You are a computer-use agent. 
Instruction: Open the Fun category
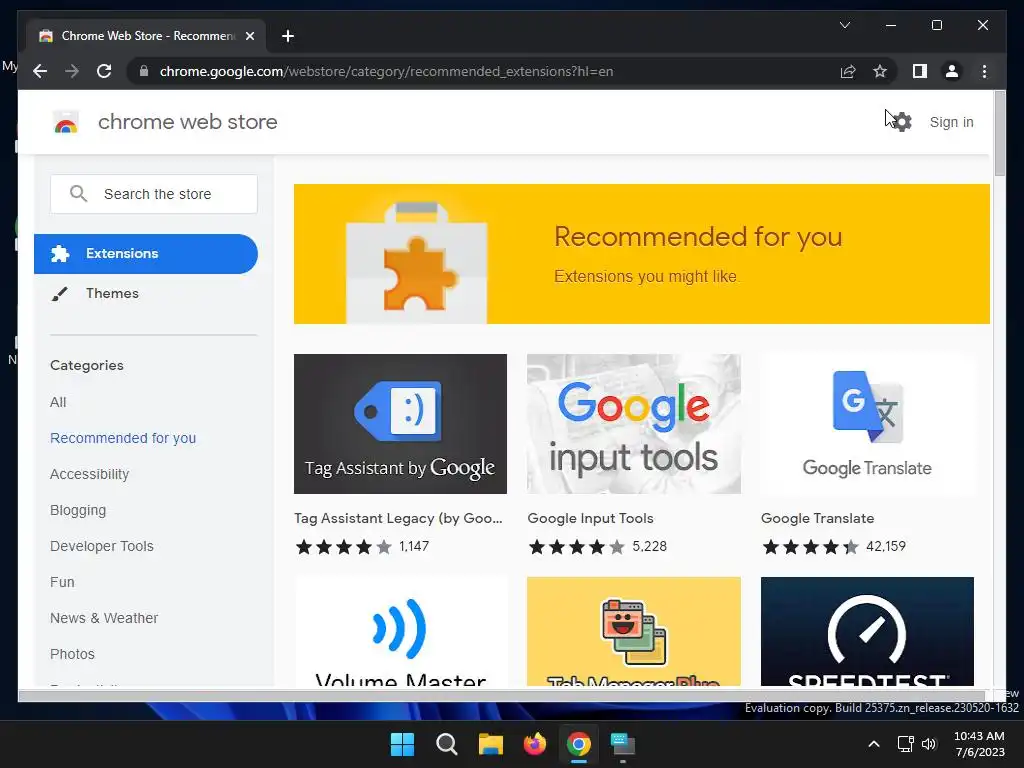tap(62, 582)
